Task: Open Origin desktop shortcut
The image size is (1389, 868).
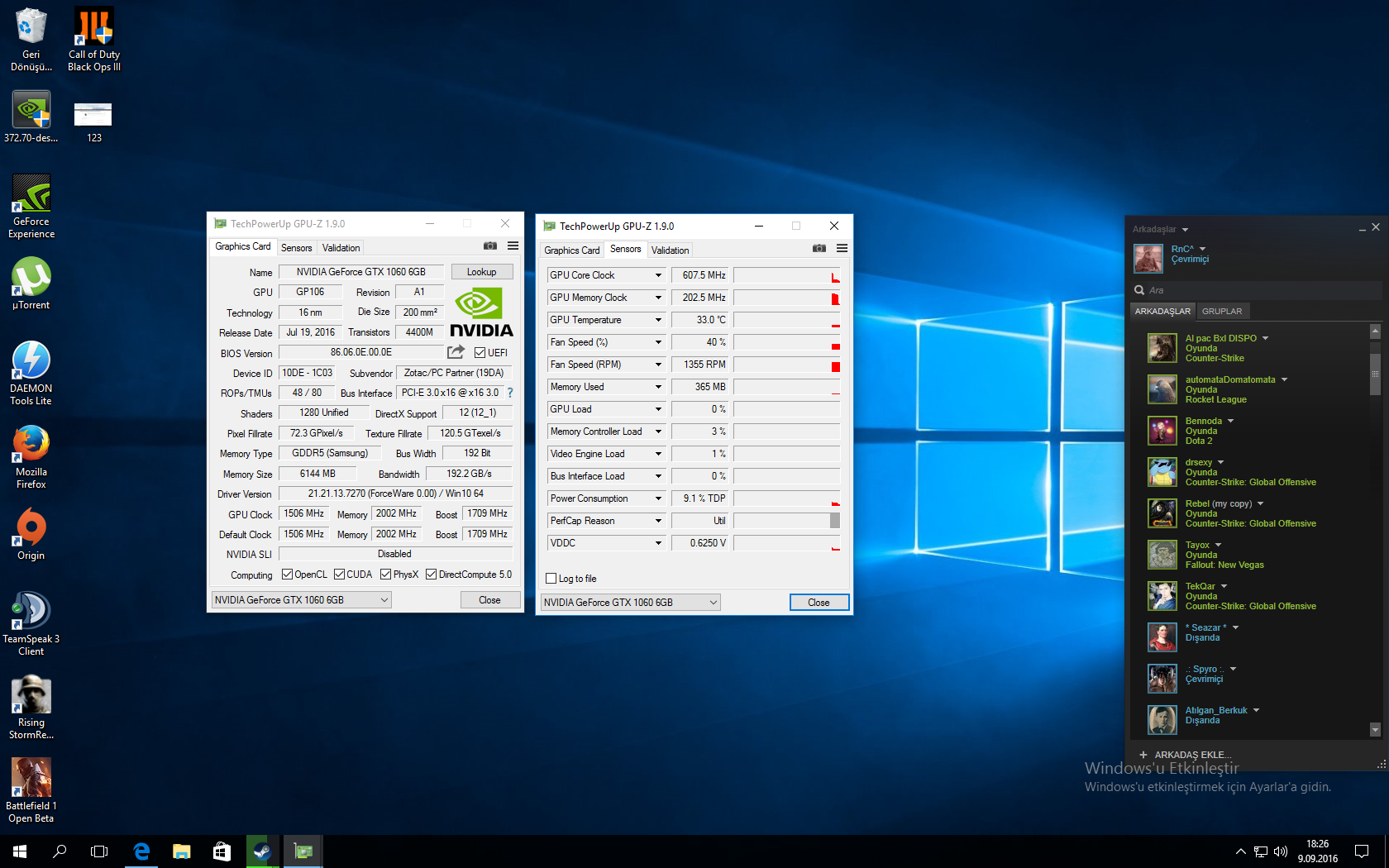Action: click(x=31, y=534)
